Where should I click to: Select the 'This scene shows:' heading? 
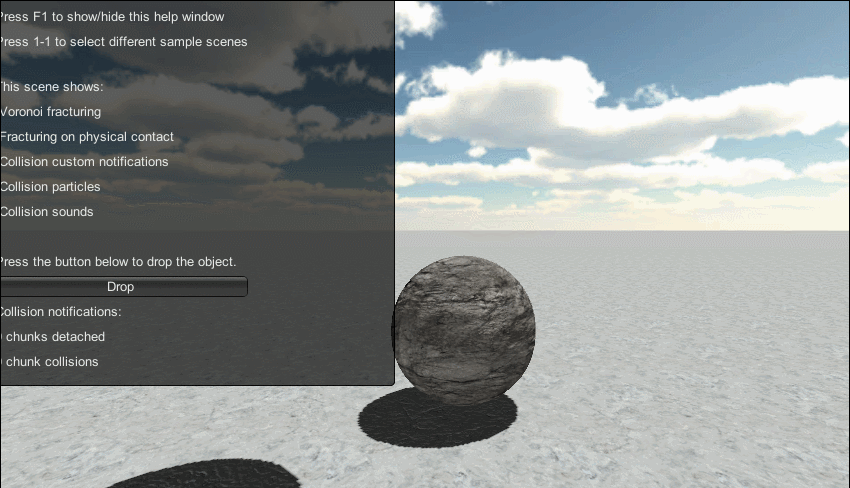[x=51, y=87]
